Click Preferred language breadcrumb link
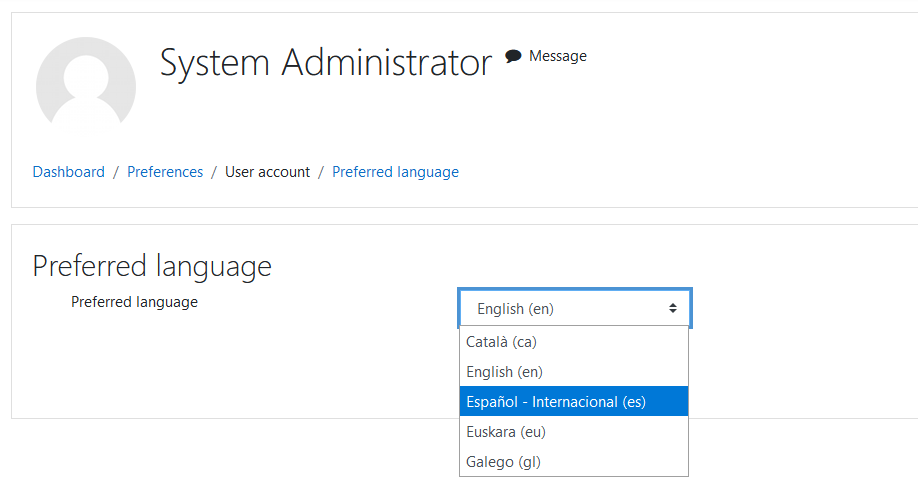The height and width of the screenshot is (486, 918). [395, 172]
